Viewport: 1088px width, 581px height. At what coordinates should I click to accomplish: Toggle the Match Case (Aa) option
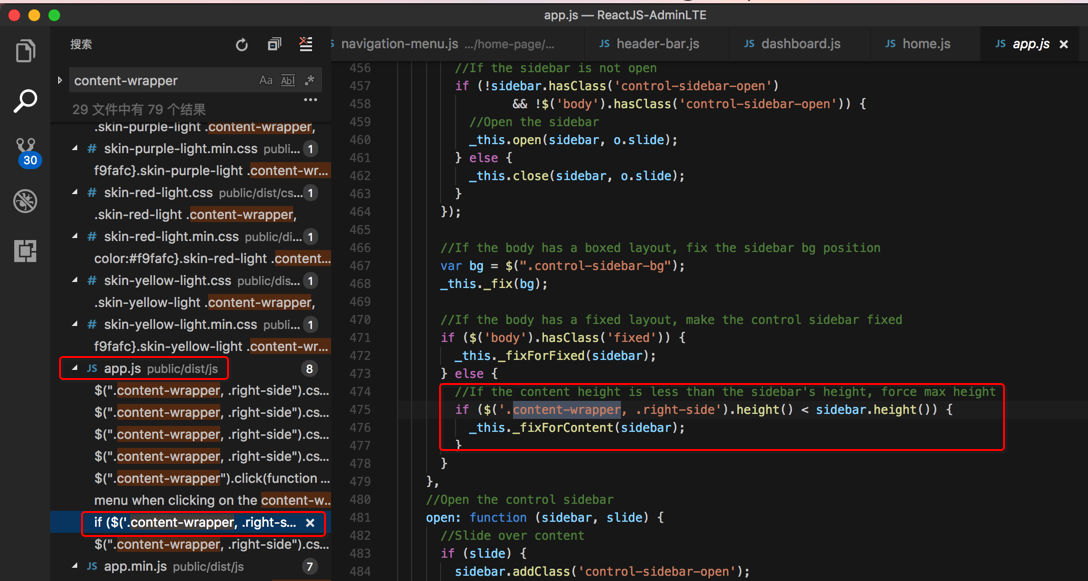pyautogui.click(x=266, y=81)
